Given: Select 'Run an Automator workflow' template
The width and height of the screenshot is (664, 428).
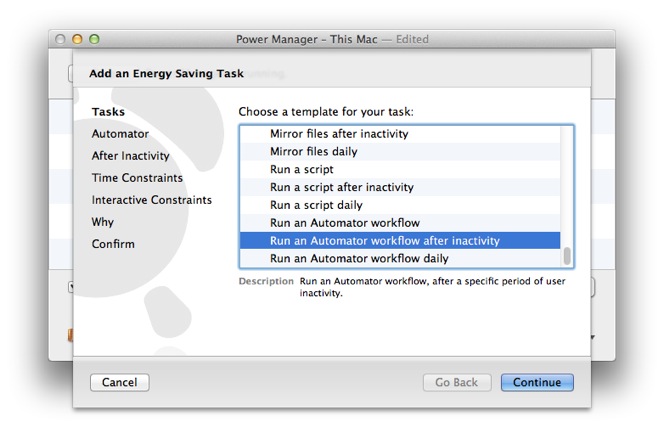Looking at the screenshot, I should [x=400, y=223].
